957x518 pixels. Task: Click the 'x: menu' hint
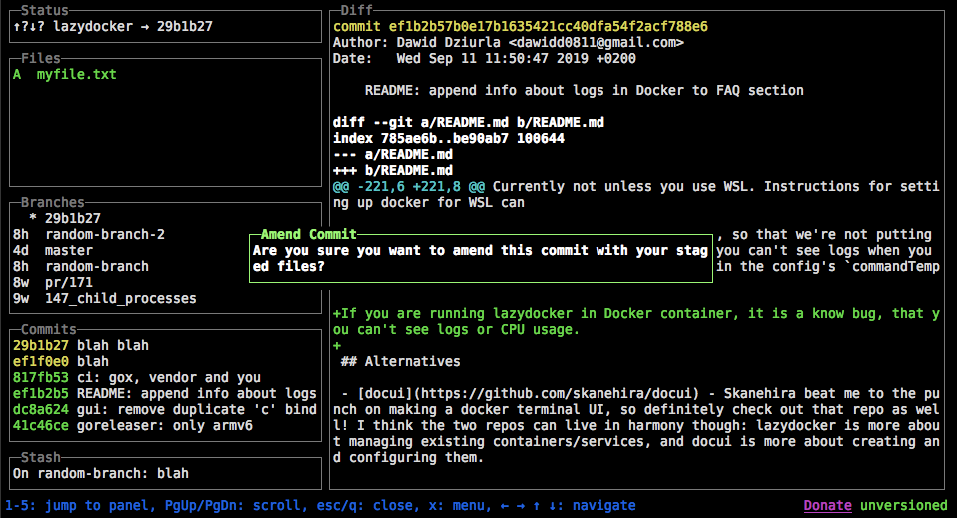[x=457, y=505]
